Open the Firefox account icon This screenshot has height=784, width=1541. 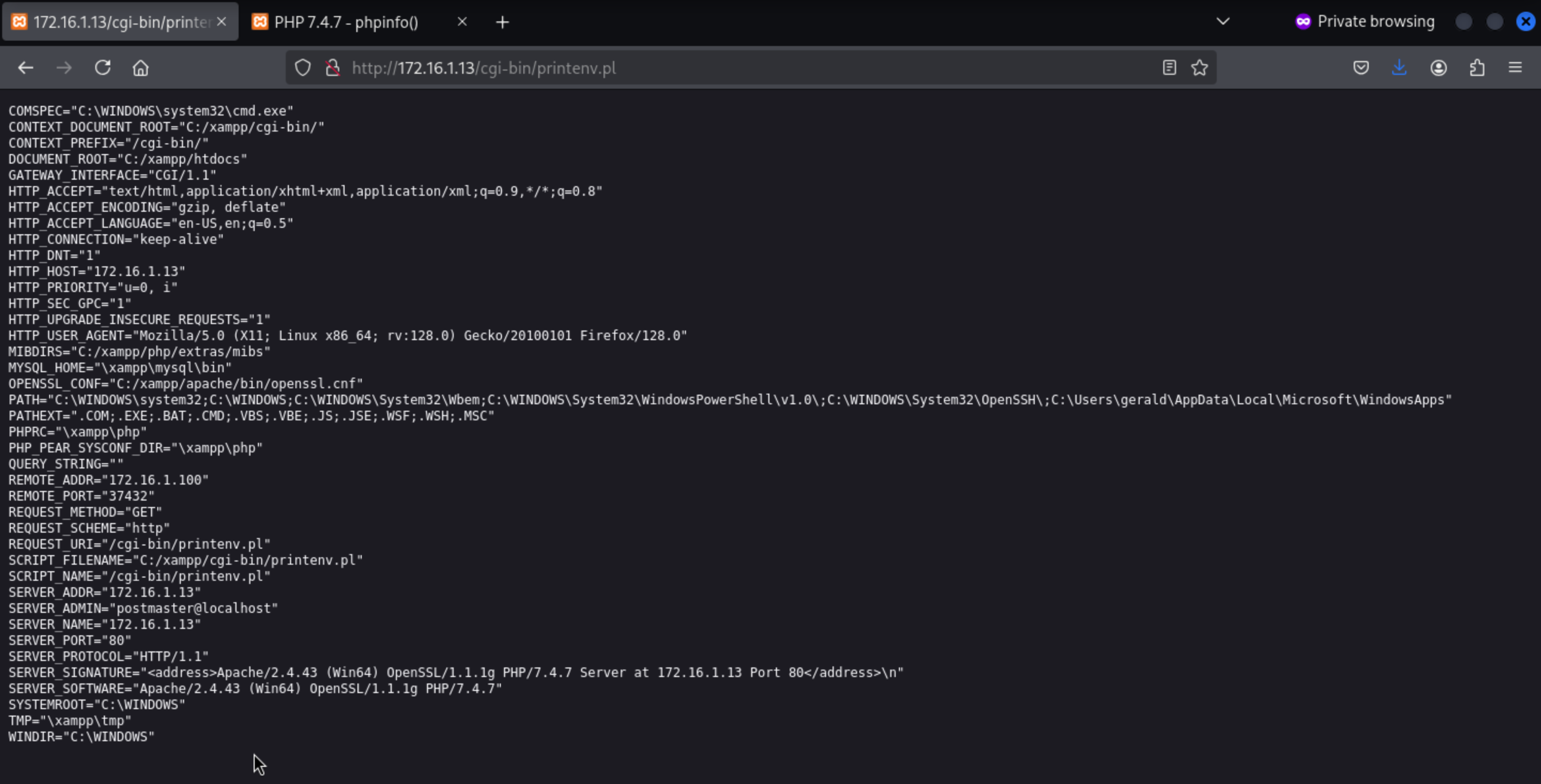pos(1438,67)
